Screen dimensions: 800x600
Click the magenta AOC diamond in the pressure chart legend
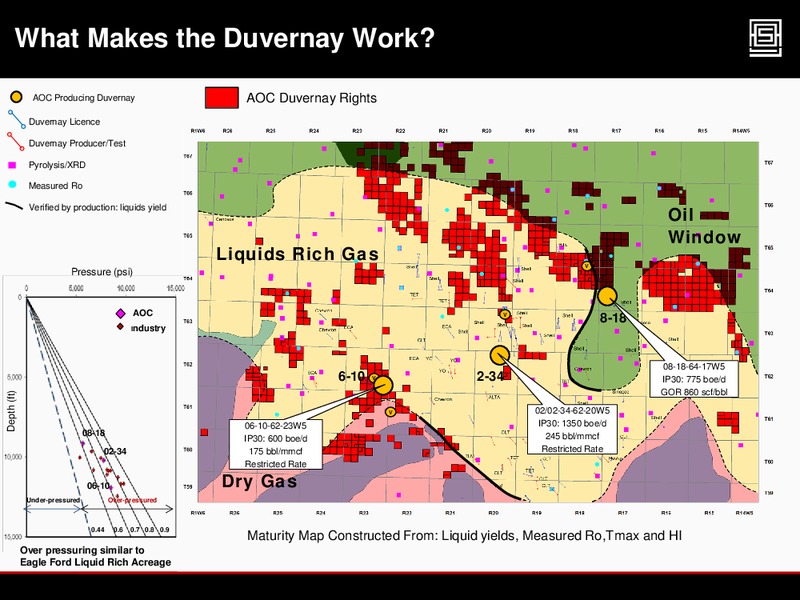pyautogui.click(x=120, y=313)
